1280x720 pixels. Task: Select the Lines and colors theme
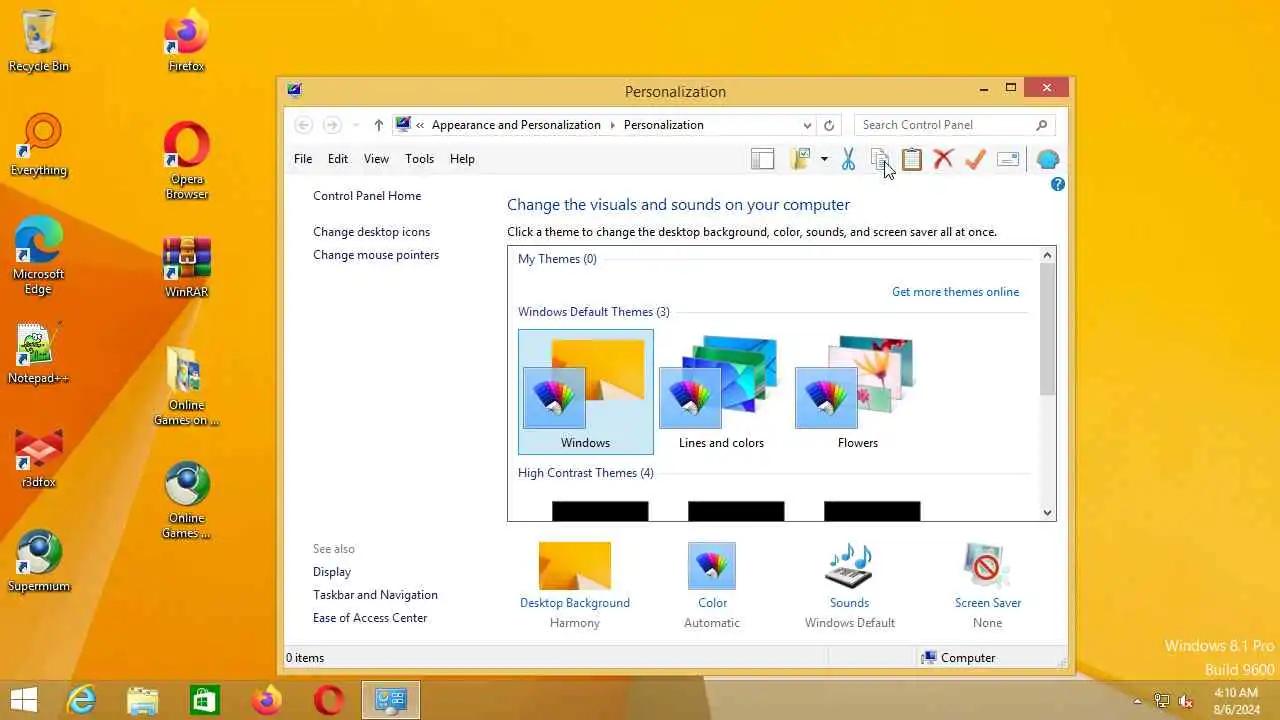(721, 392)
